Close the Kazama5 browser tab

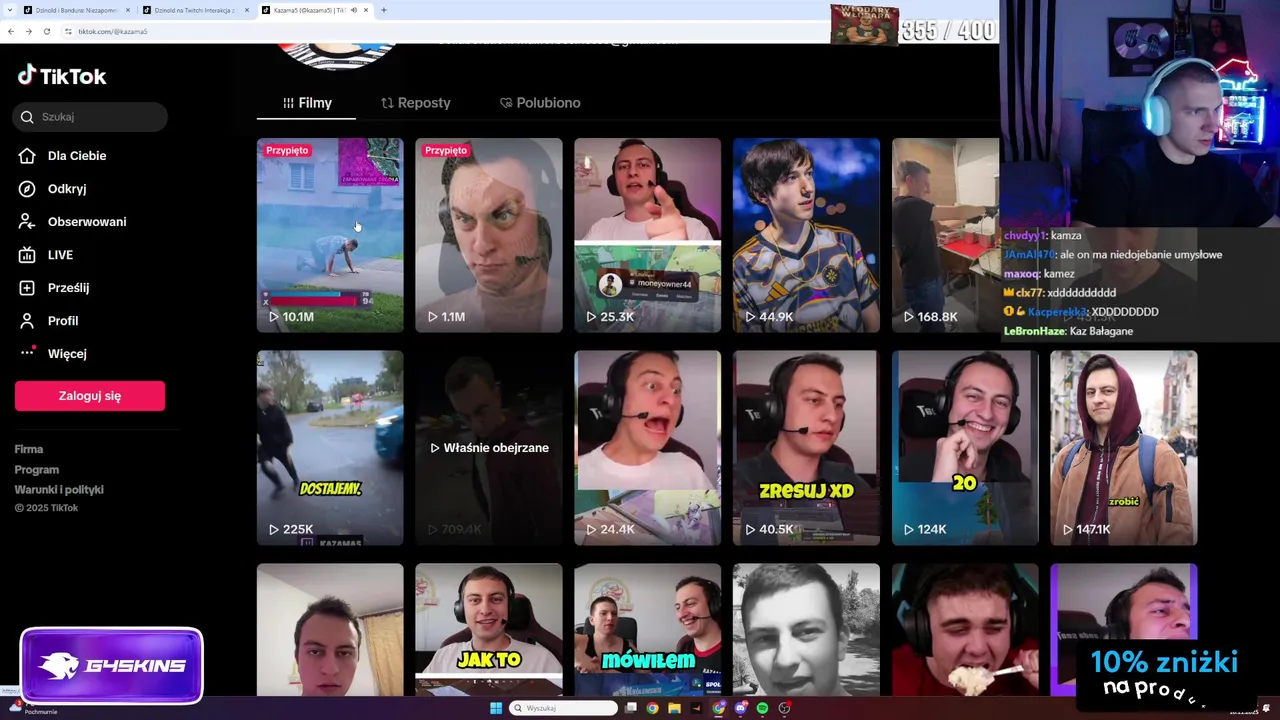click(367, 10)
